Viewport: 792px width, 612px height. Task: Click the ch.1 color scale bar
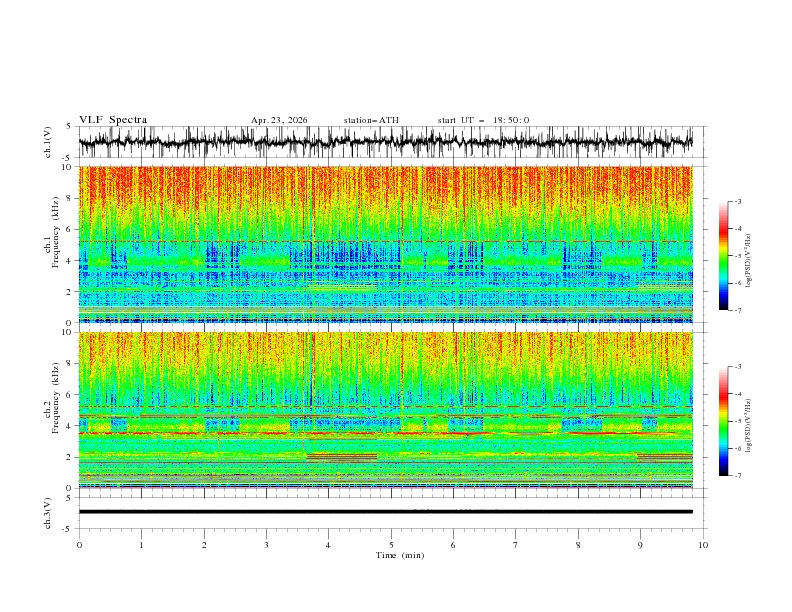point(723,256)
